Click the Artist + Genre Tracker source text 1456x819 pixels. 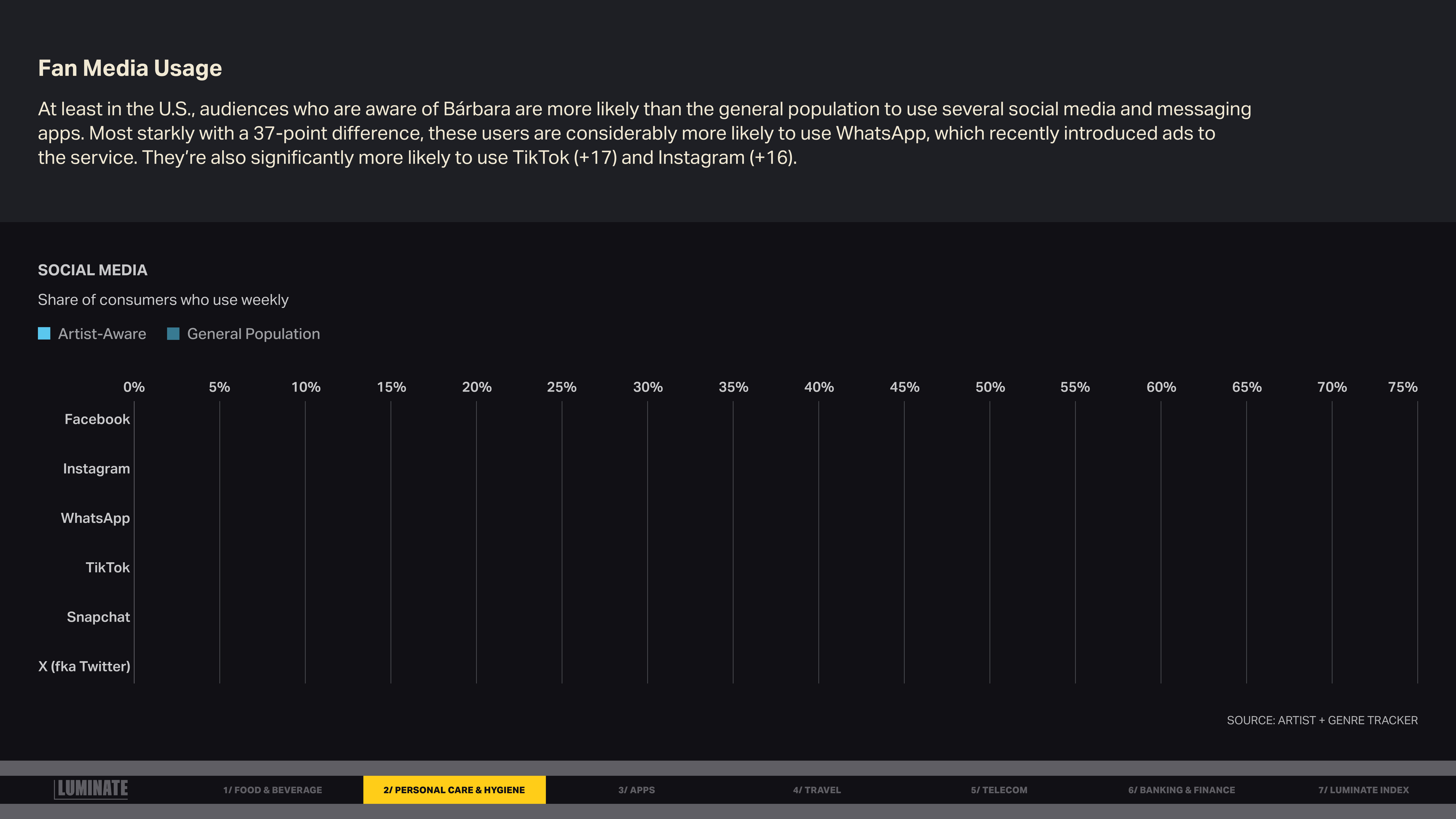[1322, 720]
